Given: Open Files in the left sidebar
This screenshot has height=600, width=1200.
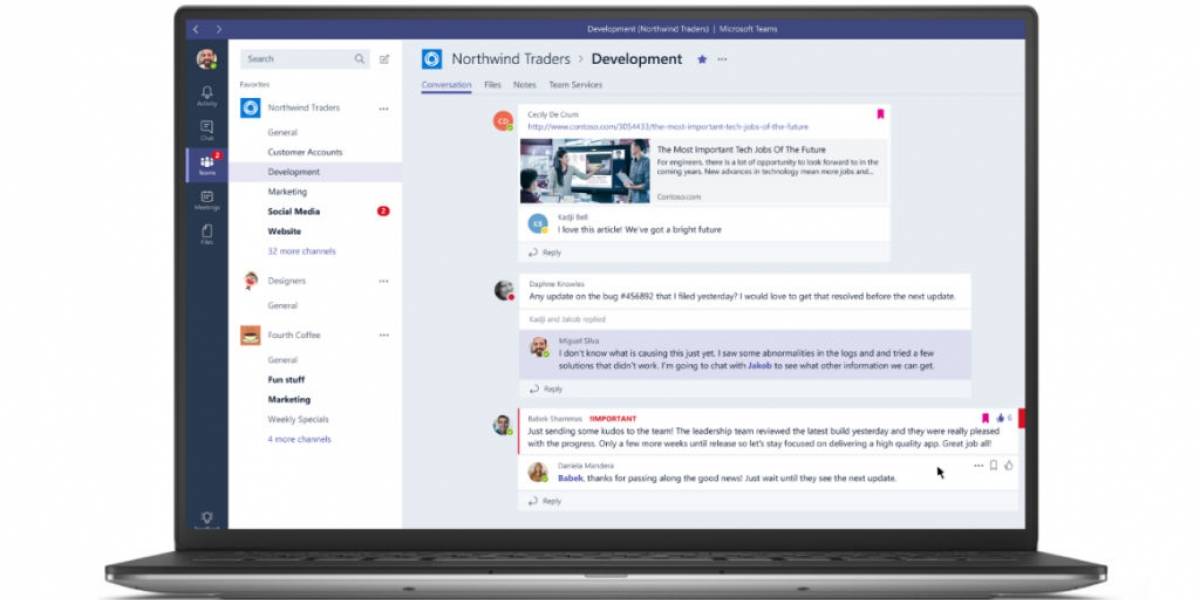Looking at the screenshot, I should 207,234.
